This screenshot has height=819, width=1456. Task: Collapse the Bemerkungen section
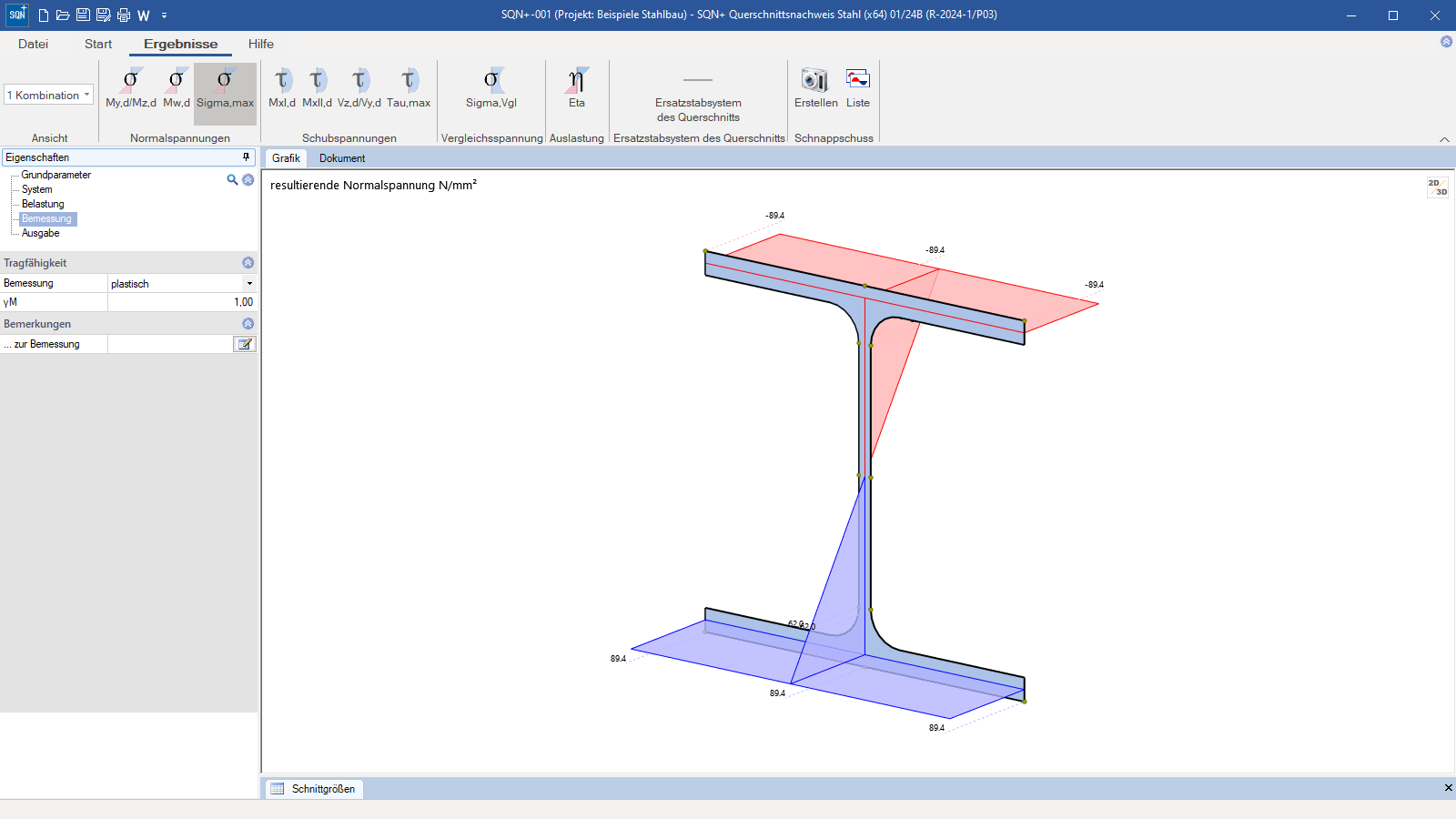point(248,324)
